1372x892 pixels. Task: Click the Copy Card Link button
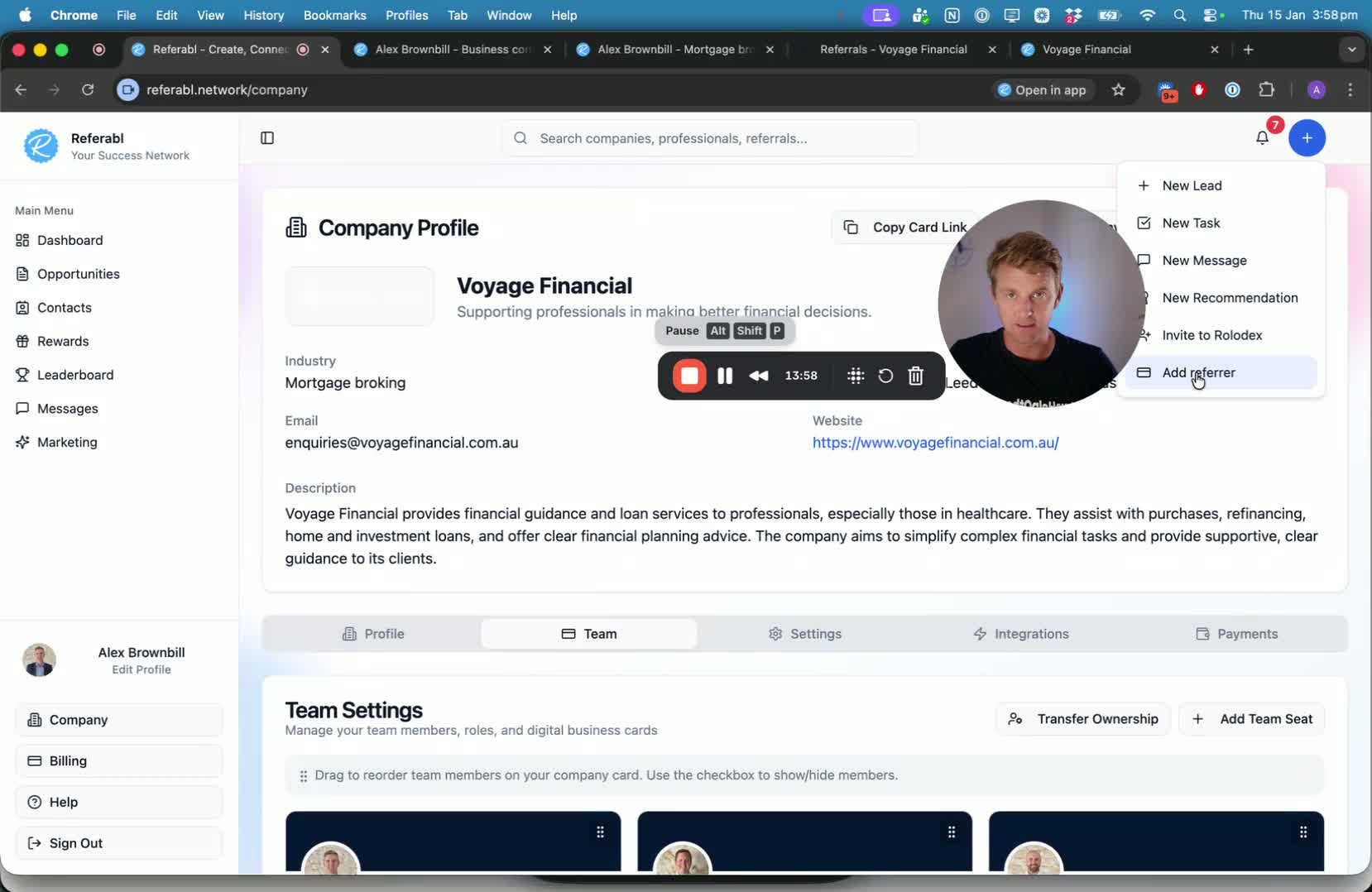pyautogui.click(x=905, y=227)
